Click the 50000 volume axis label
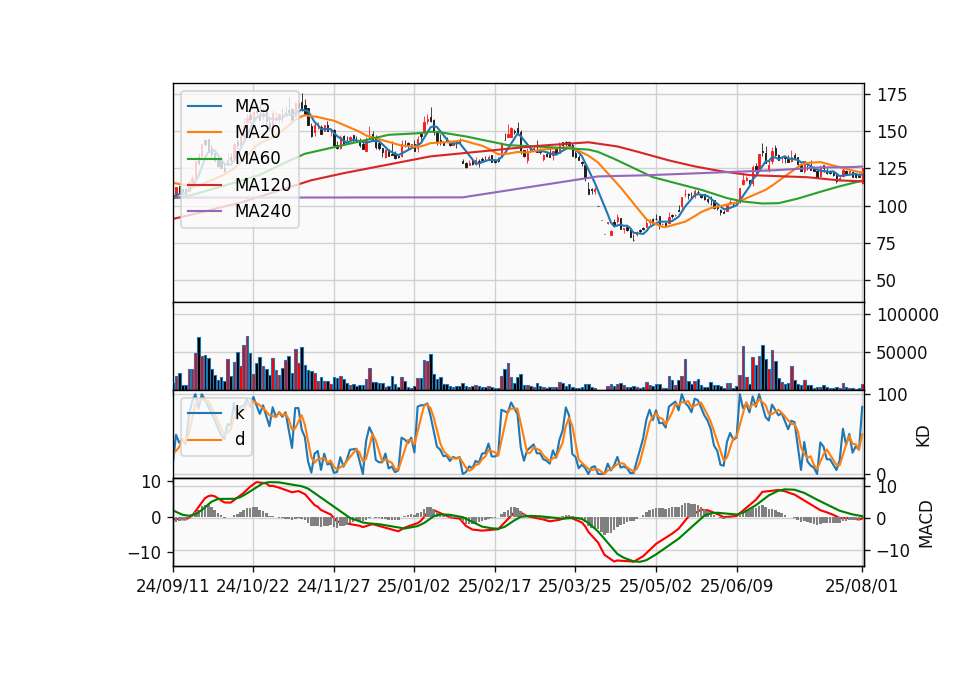The height and width of the screenshot is (690, 960). pos(902,353)
